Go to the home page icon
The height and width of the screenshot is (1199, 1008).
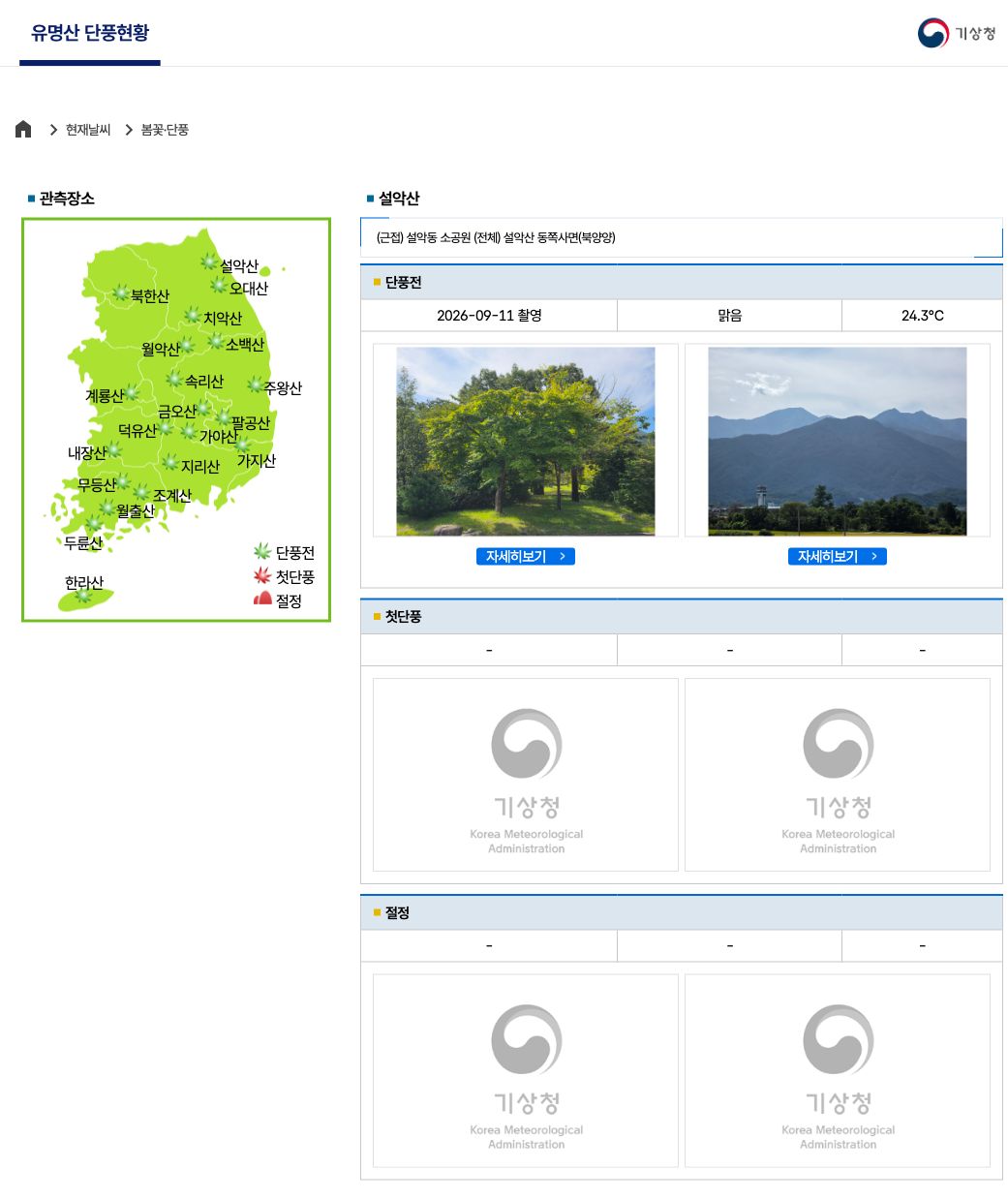tap(23, 129)
